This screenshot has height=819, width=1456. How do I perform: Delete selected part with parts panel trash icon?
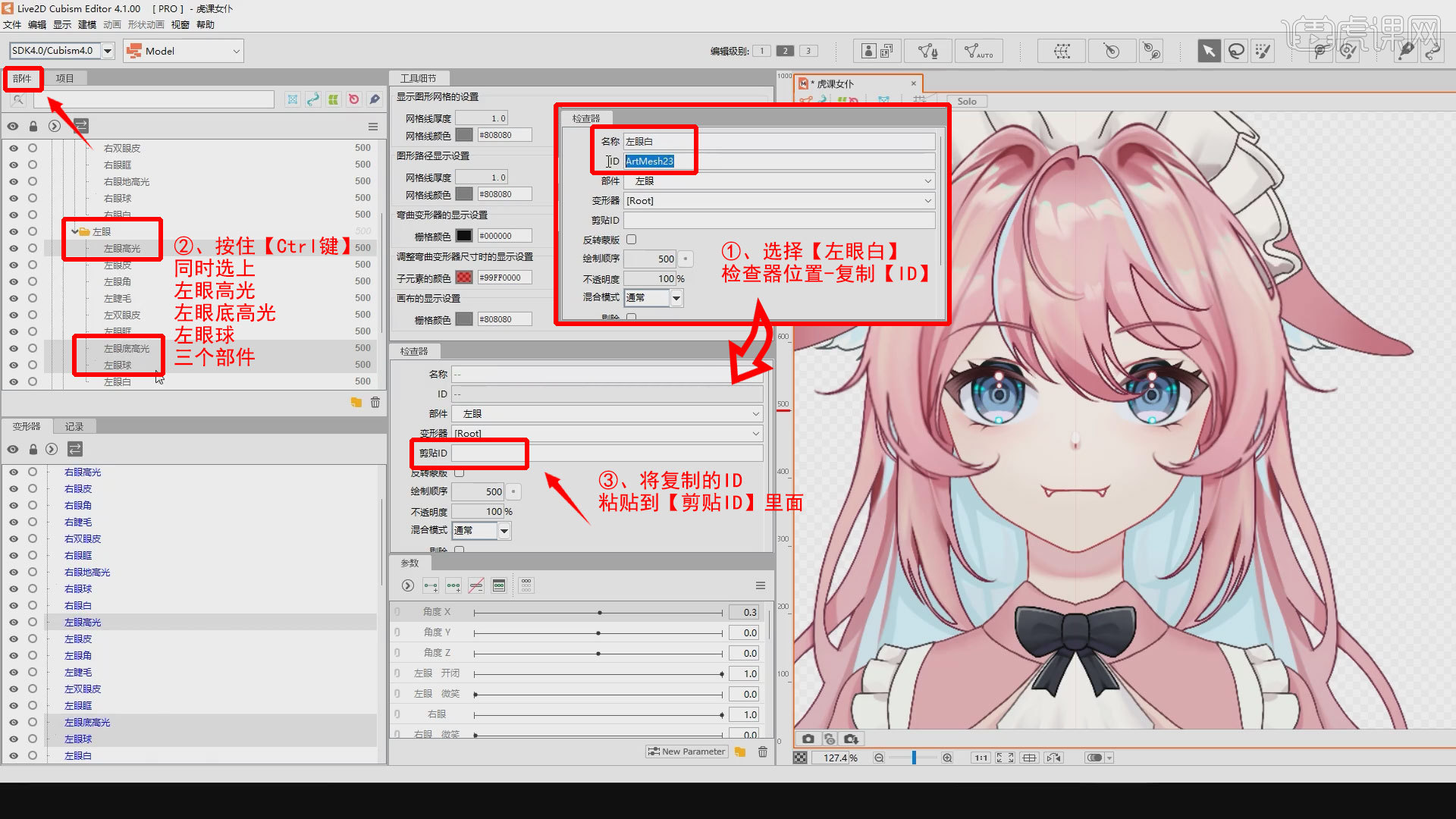375,403
